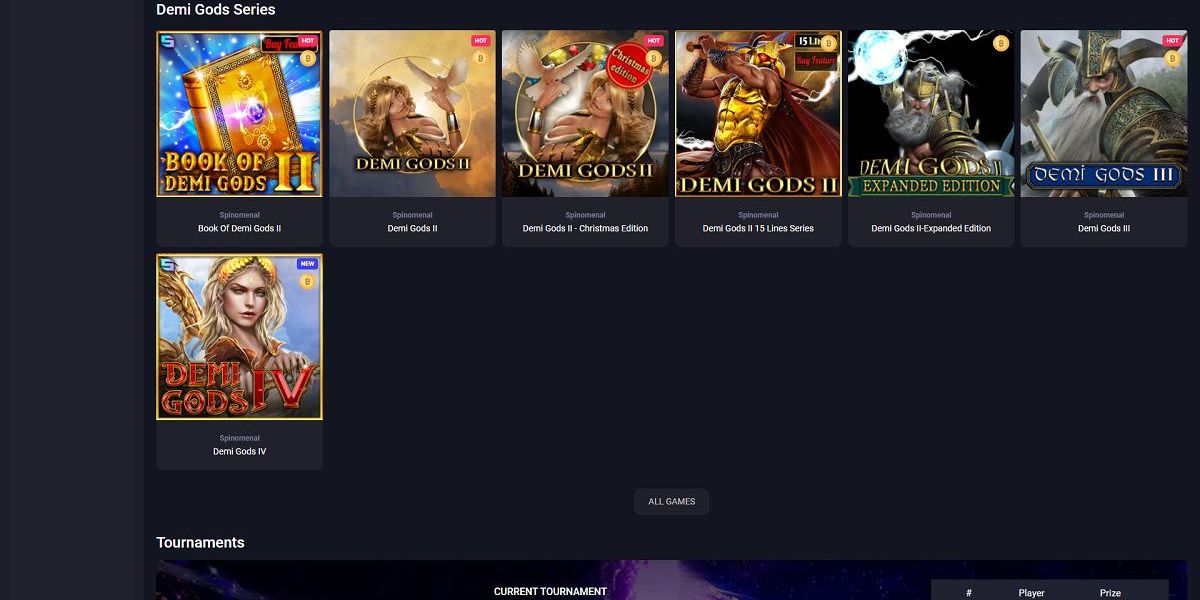Click HOT badge on Demi Gods II card

click(x=481, y=41)
